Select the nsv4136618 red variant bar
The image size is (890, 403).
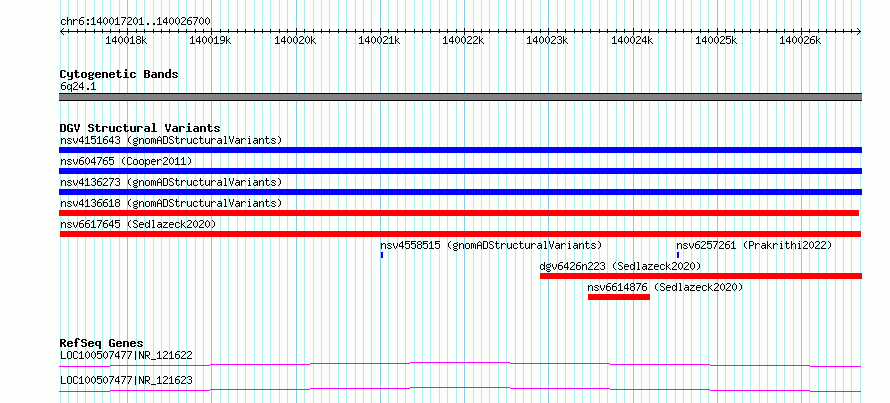(x=459, y=213)
